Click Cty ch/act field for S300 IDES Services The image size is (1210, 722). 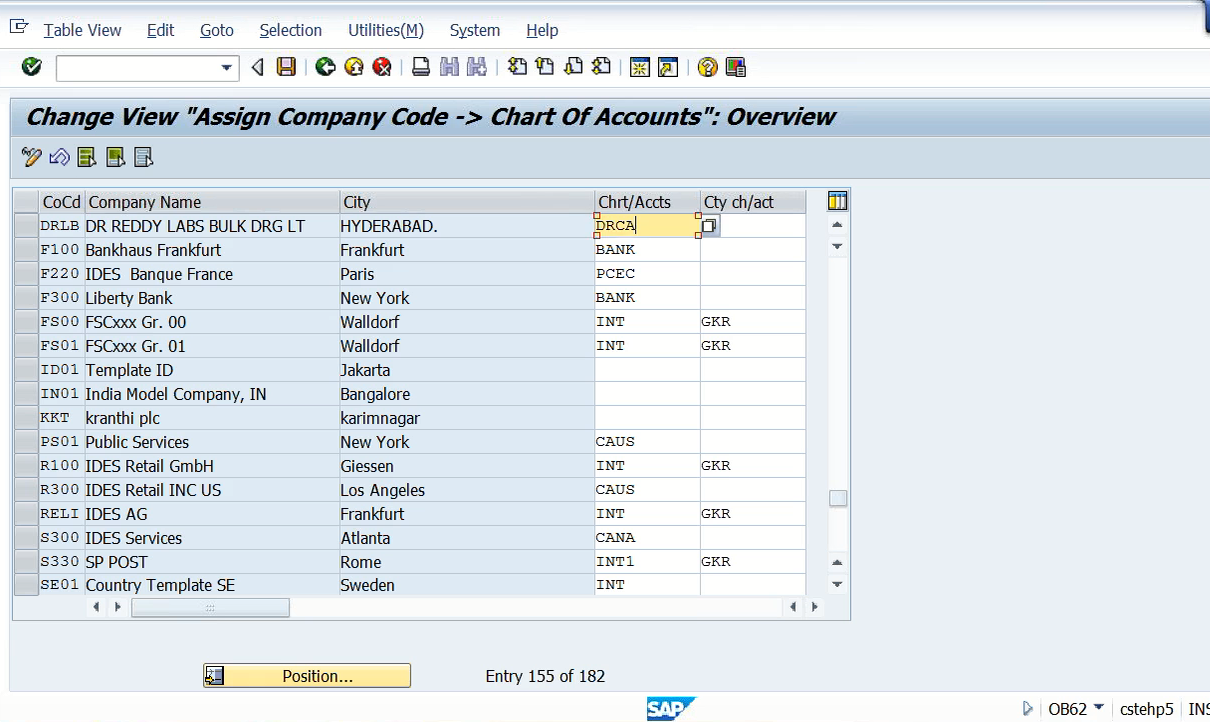click(753, 538)
